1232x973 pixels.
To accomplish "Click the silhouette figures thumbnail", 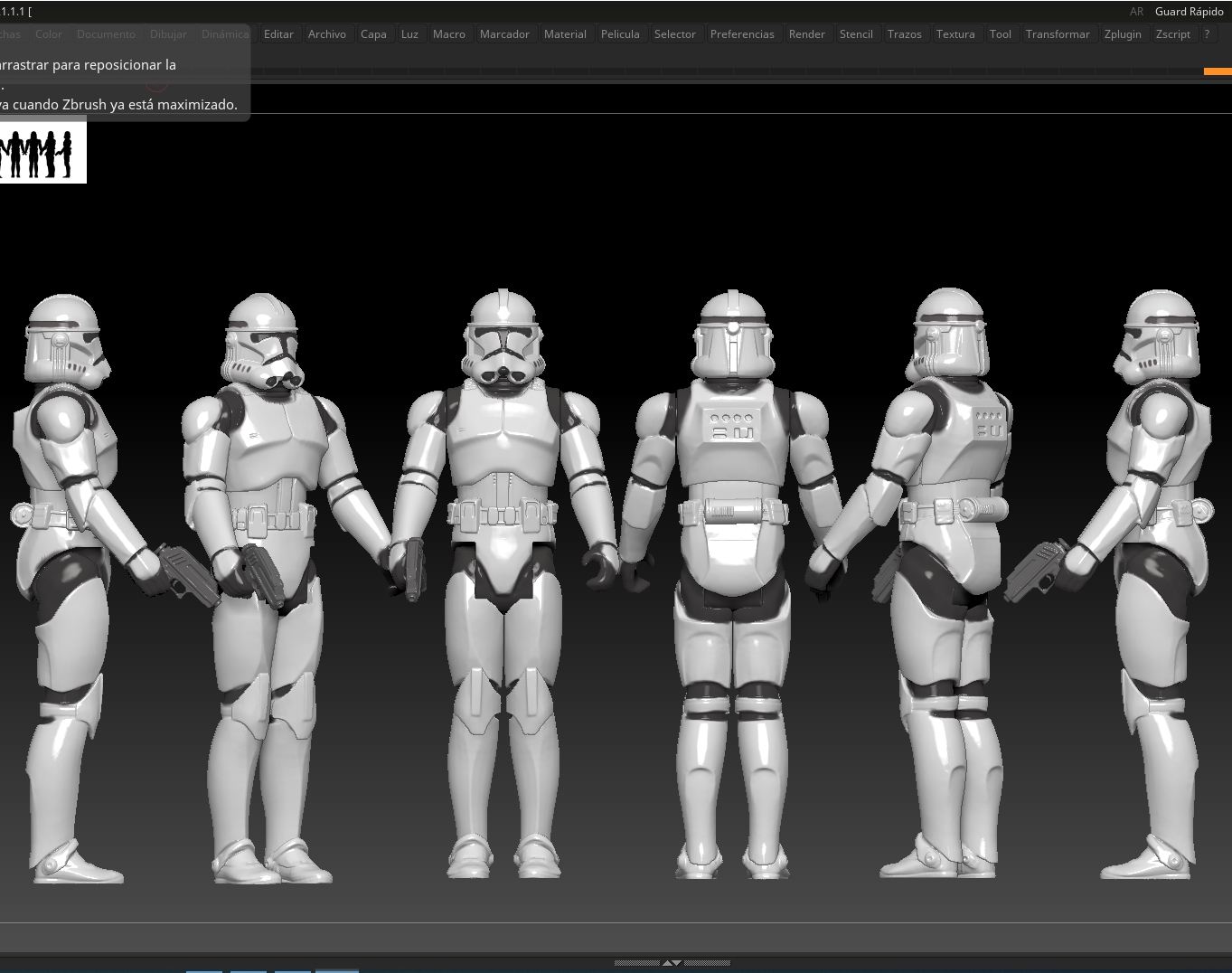I will (42, 152).
